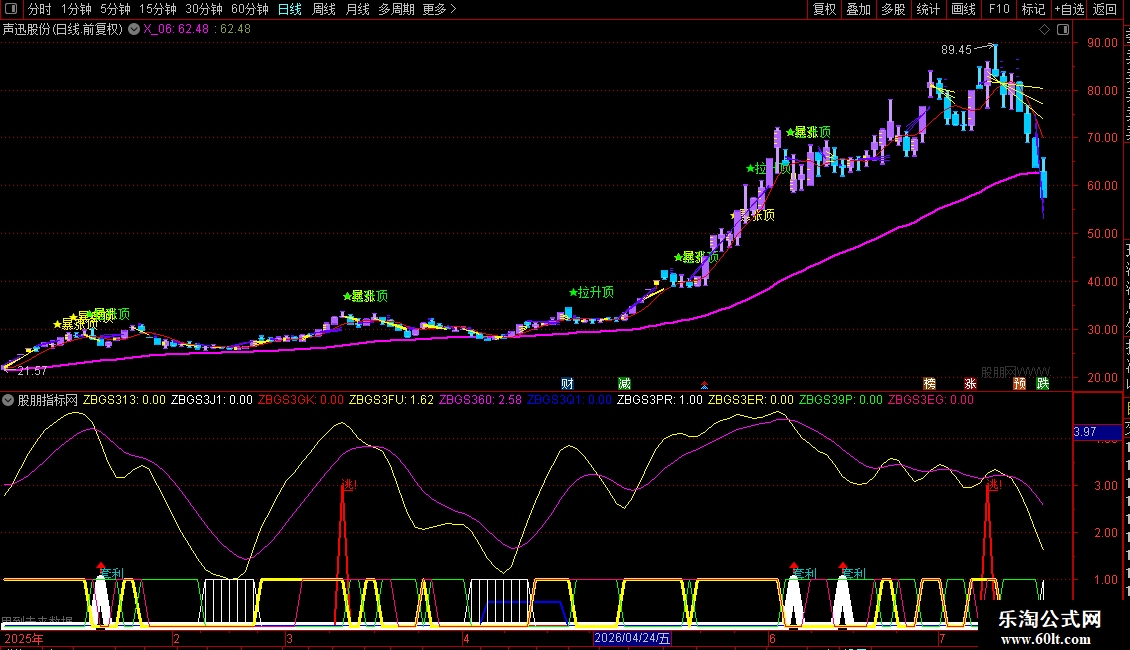
Task: Click the ZBGS39P: 0.00 value label
Action: 840,400
